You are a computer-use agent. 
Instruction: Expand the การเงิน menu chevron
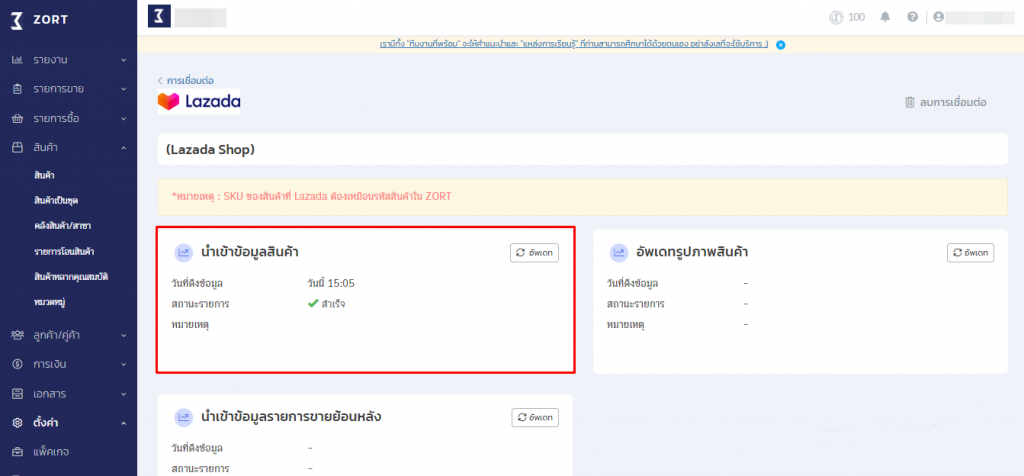click(x=123, y=364)
